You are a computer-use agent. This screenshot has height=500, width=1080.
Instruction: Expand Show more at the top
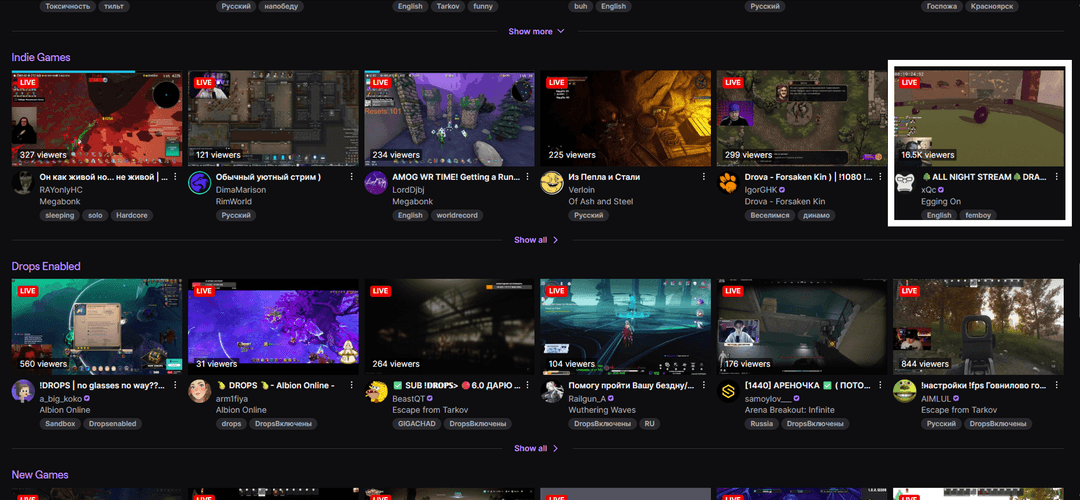pyautogui.click(x=537, y=31)
